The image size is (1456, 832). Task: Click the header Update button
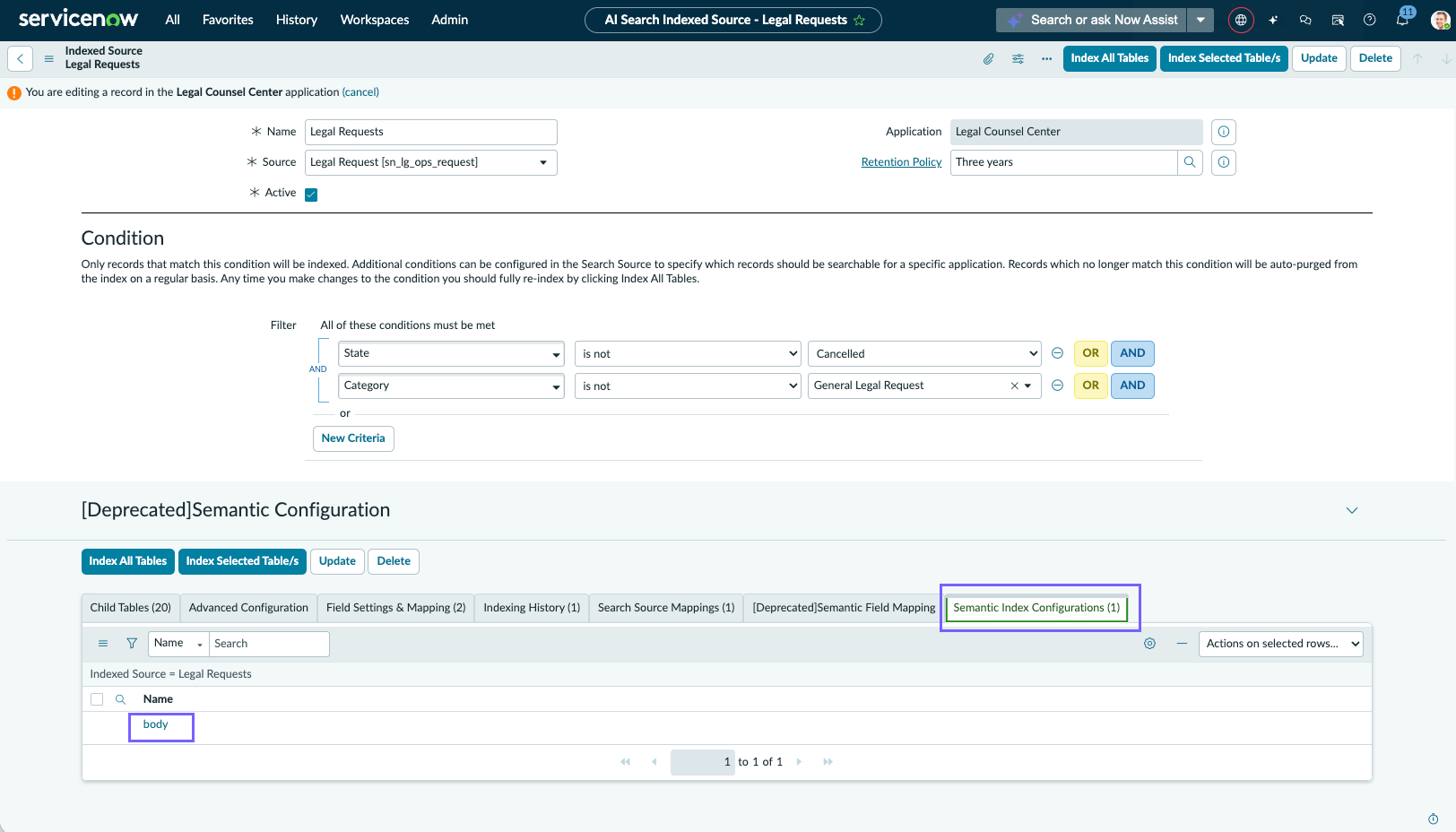(1319, 58)
